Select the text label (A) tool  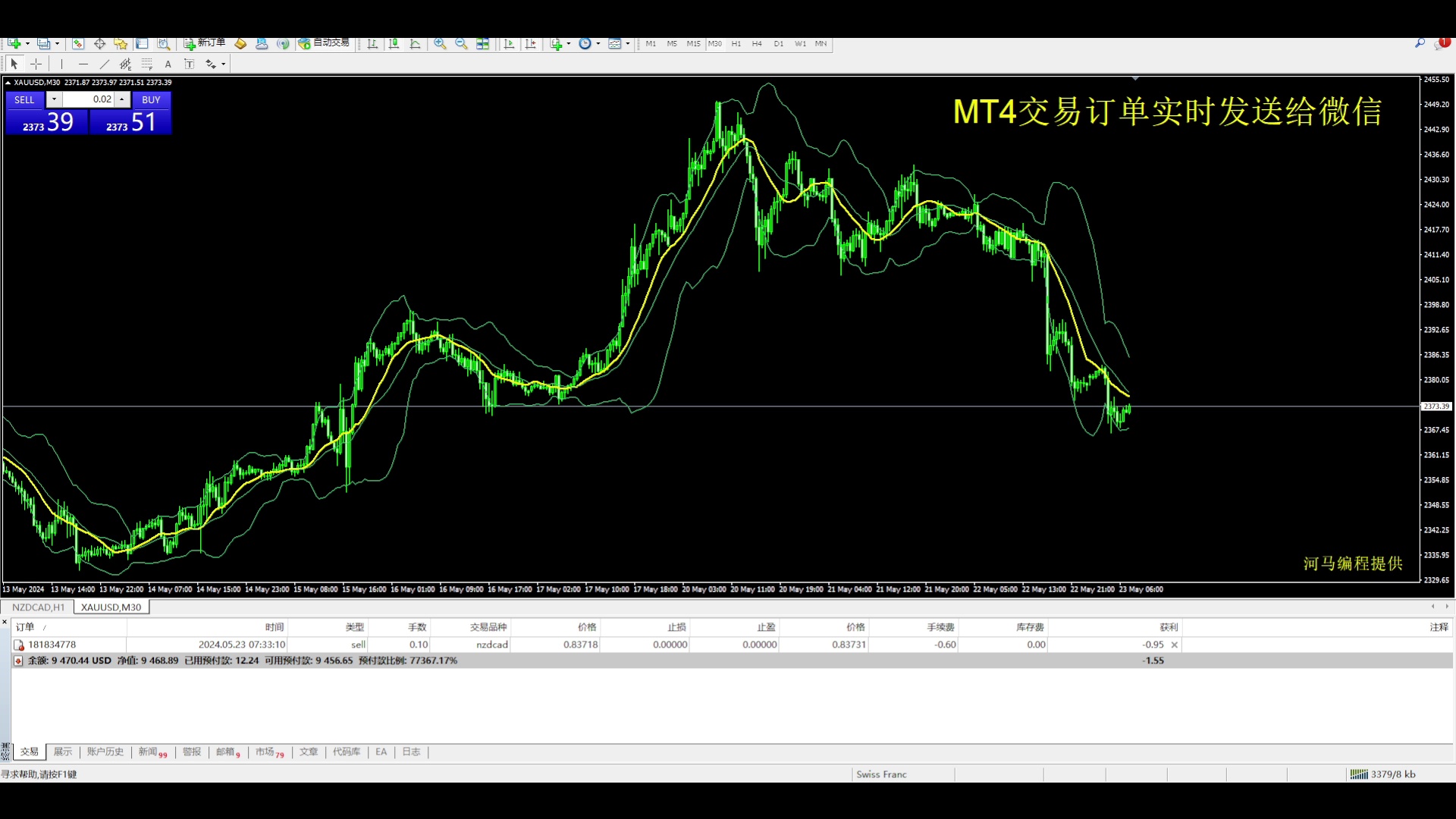click(168, 64)
